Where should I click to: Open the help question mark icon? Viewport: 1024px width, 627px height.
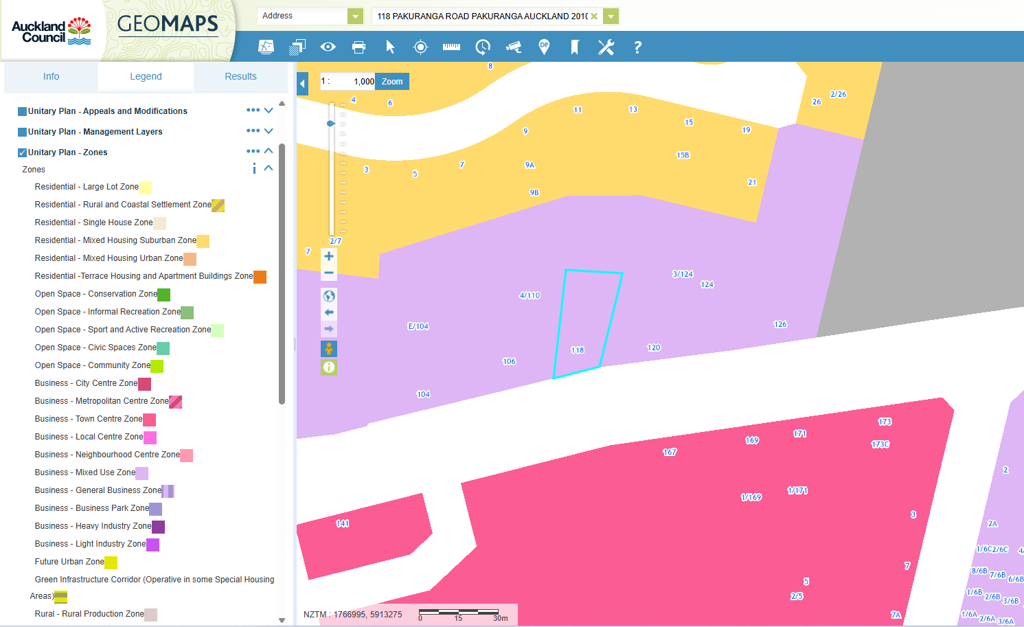tap(637, 47)
